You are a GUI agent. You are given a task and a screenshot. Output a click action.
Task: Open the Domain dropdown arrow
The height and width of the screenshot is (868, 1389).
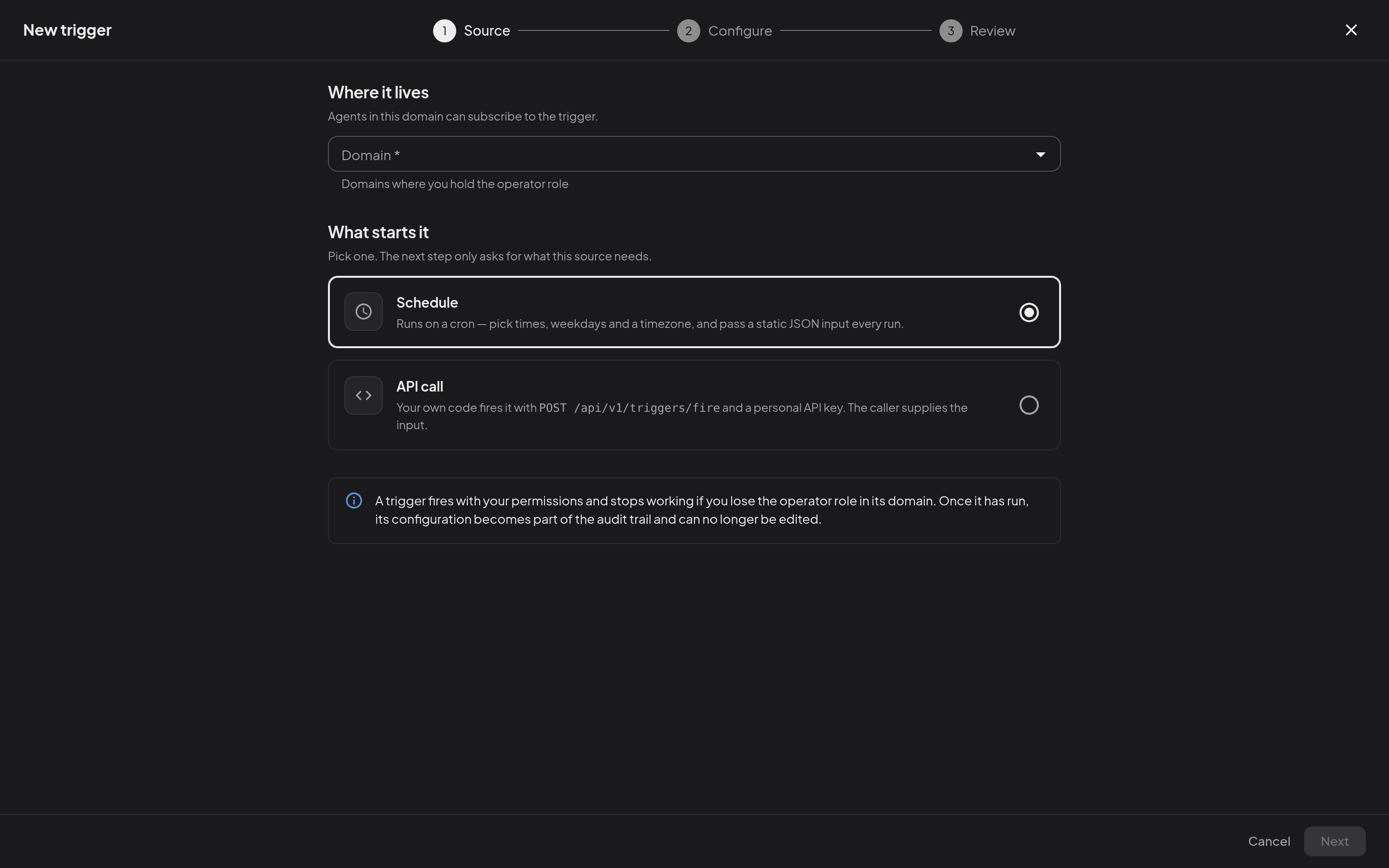point(1040,154)
